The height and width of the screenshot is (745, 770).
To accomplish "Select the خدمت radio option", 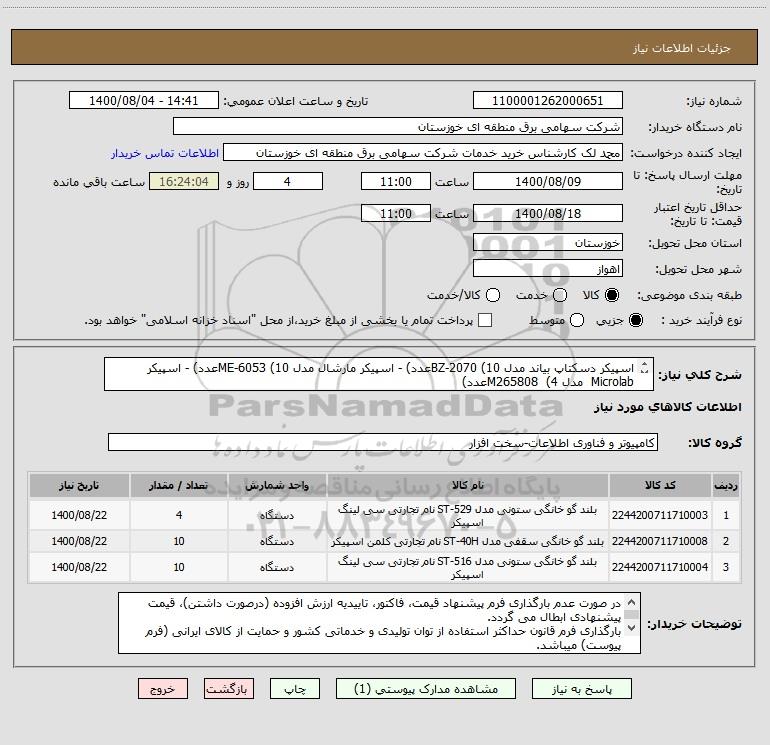I will [x=559, y=296].
